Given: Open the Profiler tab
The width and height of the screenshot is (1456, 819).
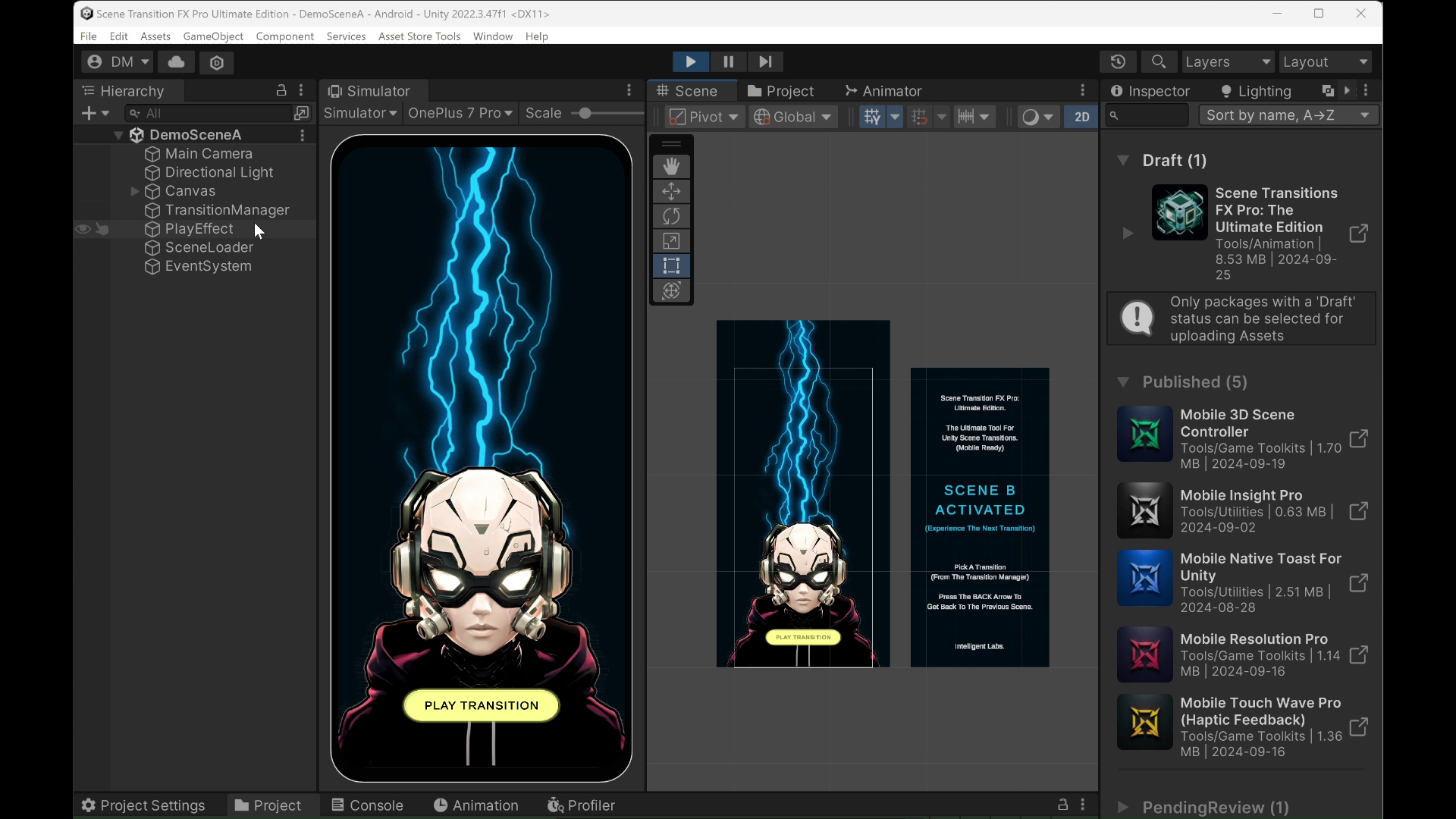Looking at the screenshot, I should (x=581, y=805).
